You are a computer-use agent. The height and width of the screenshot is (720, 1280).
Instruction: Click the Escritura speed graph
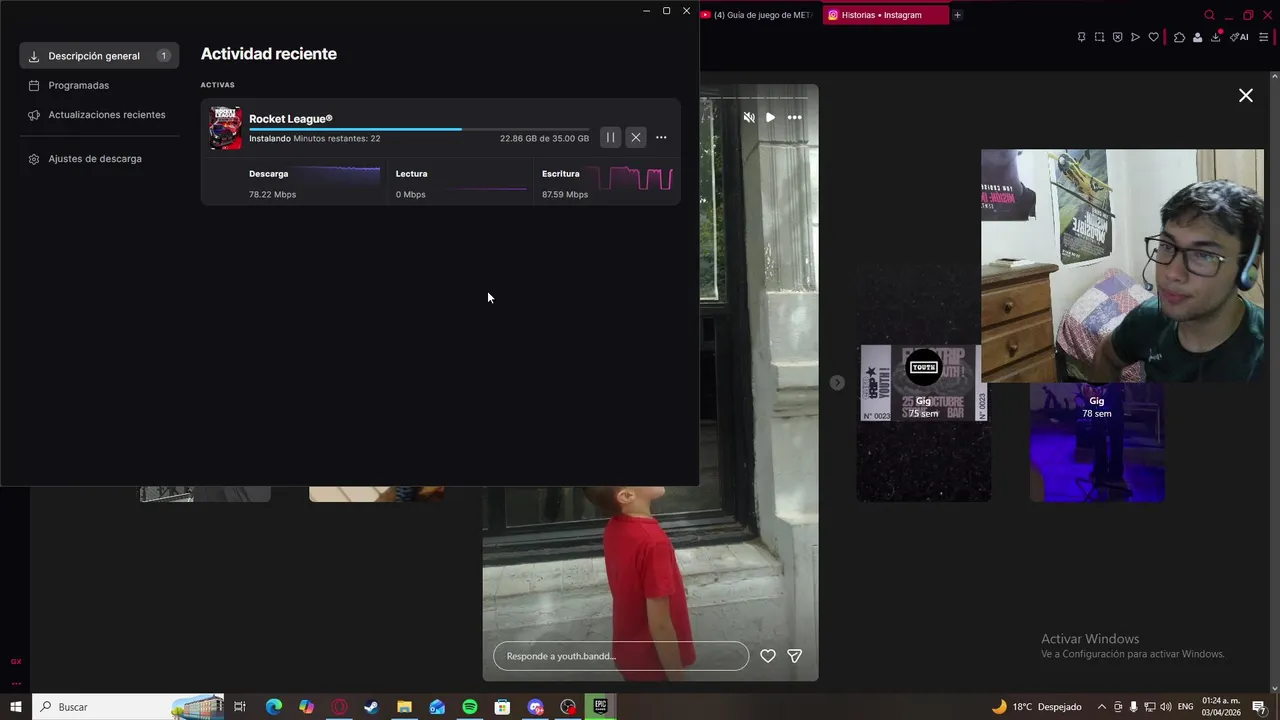pyautogui.click(x=635, y=178)
